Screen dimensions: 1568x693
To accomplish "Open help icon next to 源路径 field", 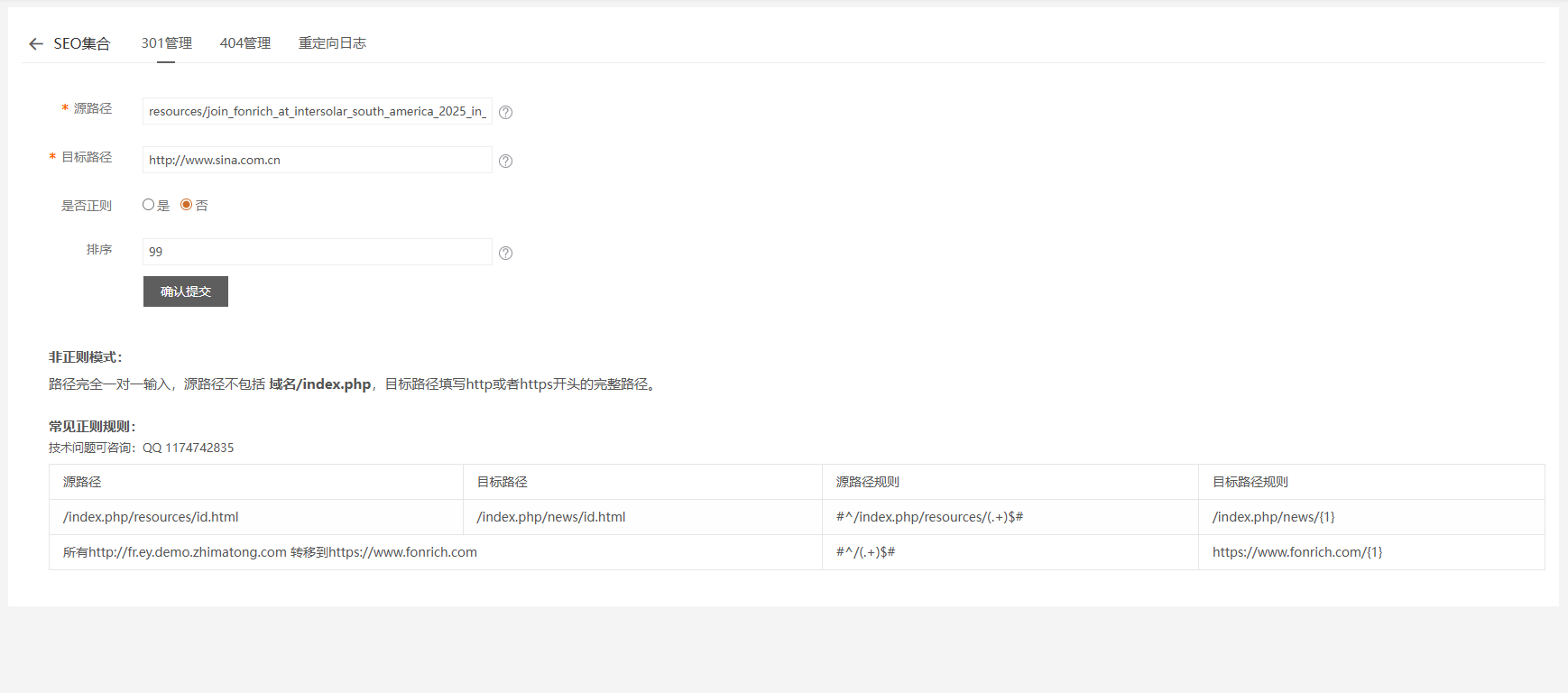I will 505,113.
